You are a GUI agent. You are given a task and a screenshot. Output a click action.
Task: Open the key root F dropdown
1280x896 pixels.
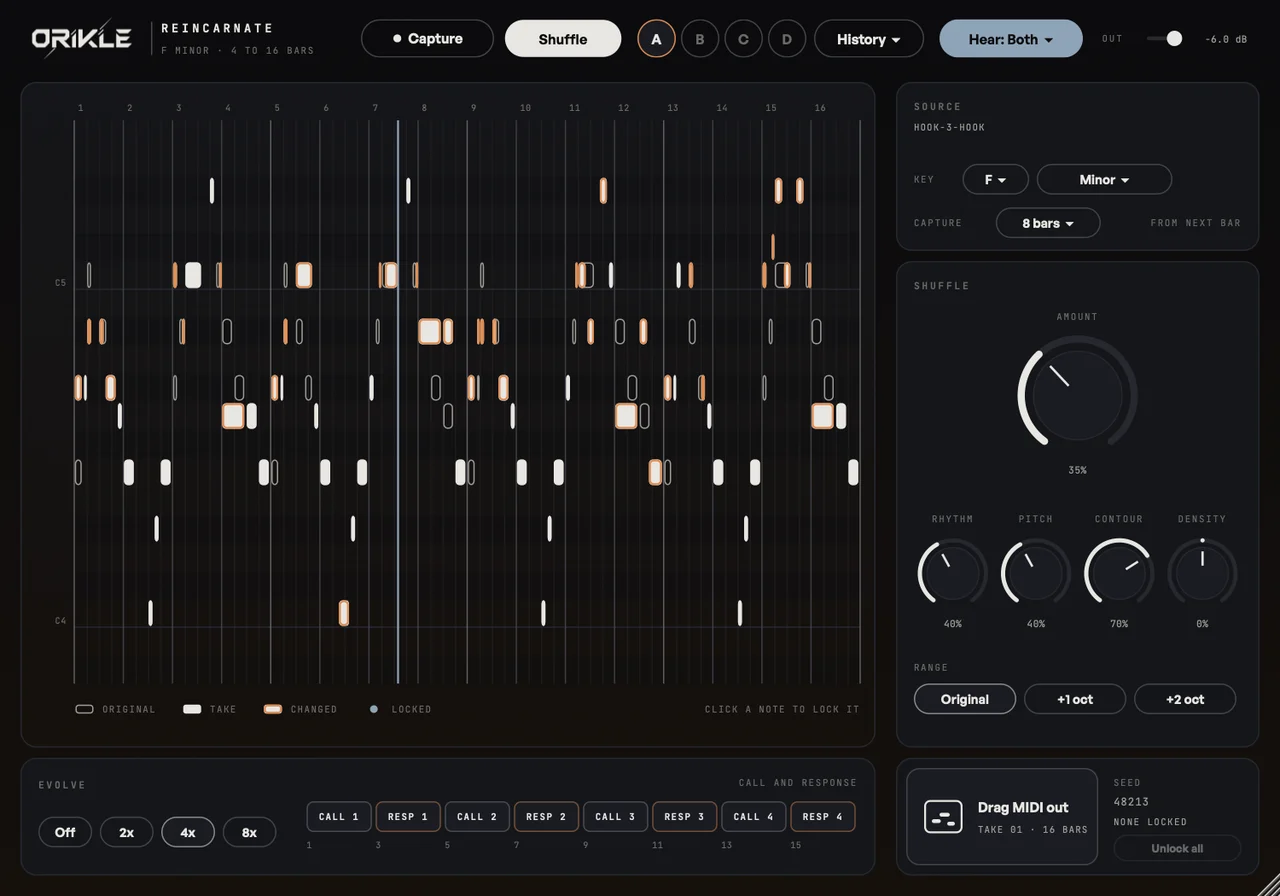(995, 180)
